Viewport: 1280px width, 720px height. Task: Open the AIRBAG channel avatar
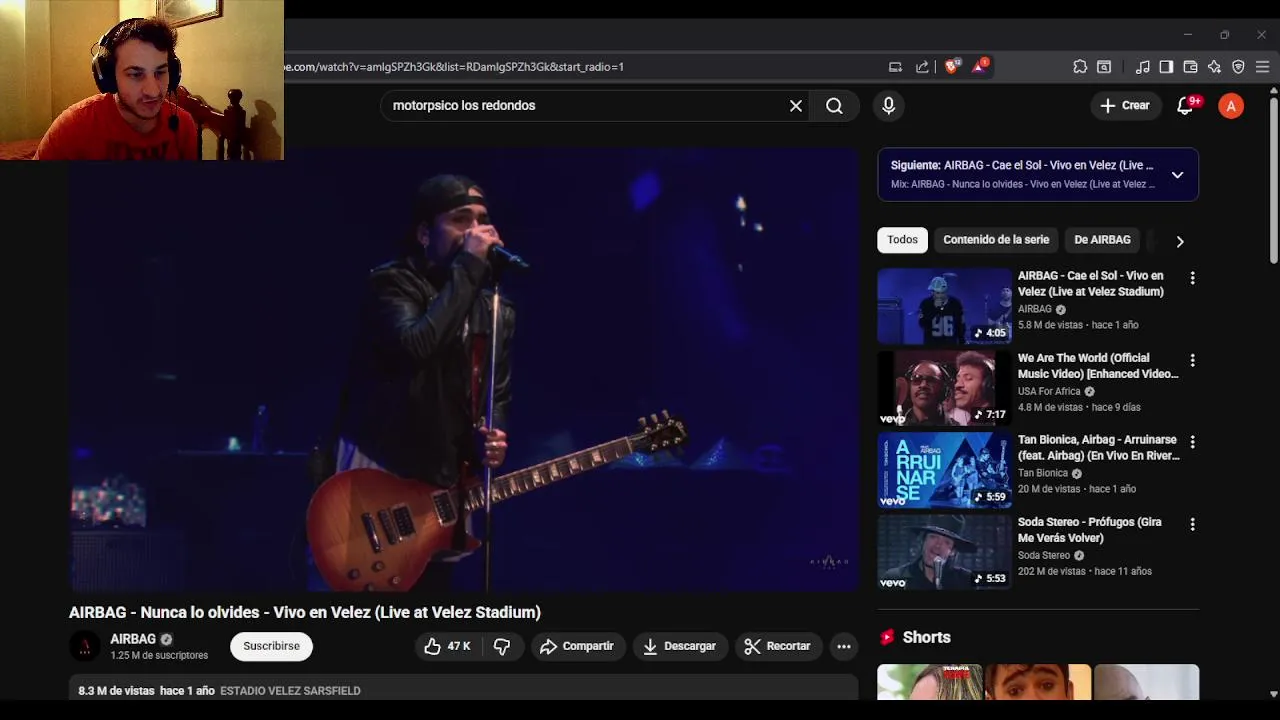[85, 647]
